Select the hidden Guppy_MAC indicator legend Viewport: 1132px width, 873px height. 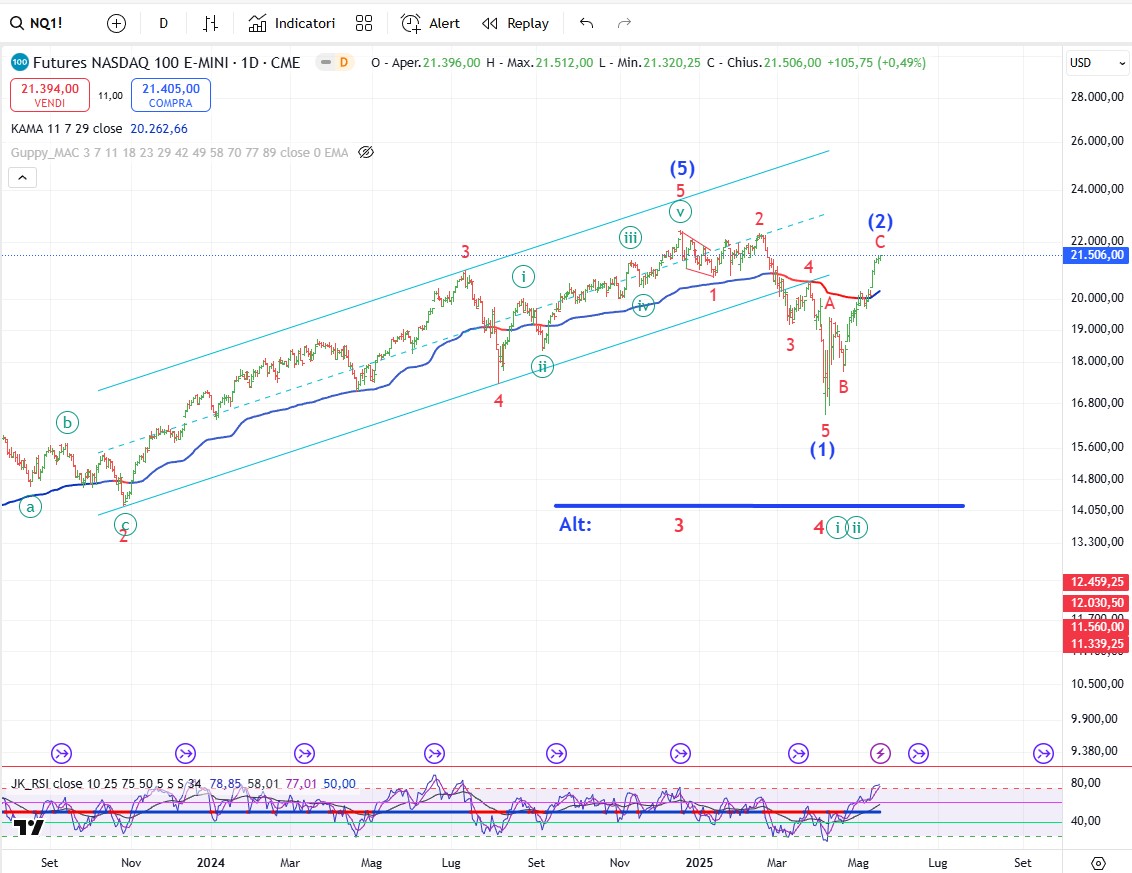(180, 152)
